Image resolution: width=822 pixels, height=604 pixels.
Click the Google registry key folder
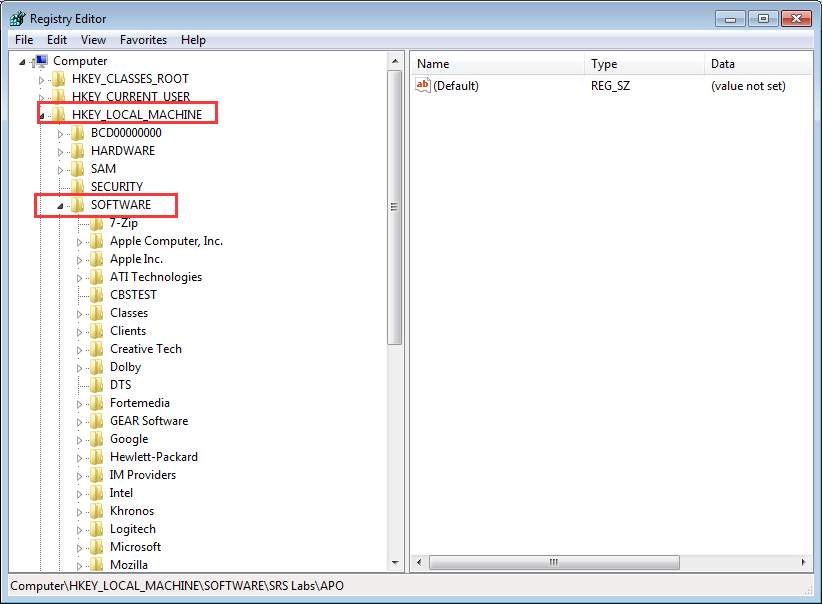pos(129,439)
